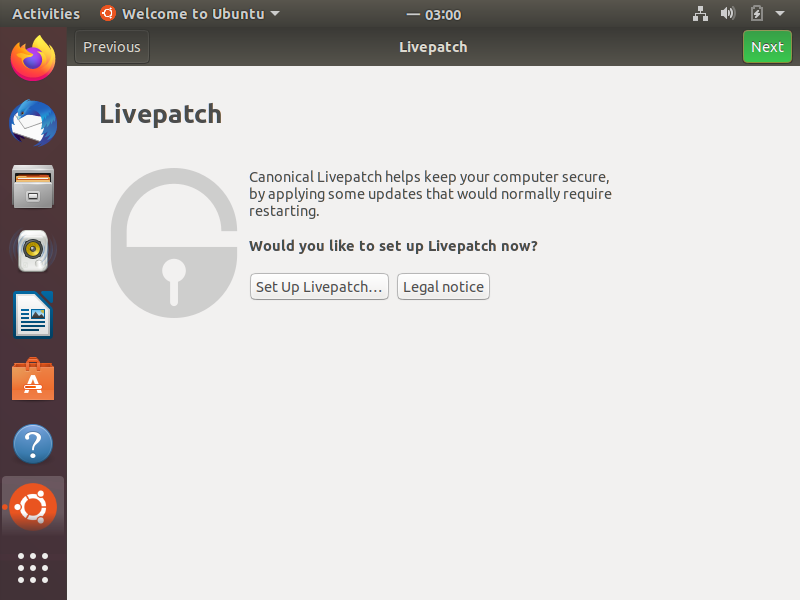This screenshot has height=600, width=800.
Task: Click the Livepatch title in header bar
Action: (433, 47)
